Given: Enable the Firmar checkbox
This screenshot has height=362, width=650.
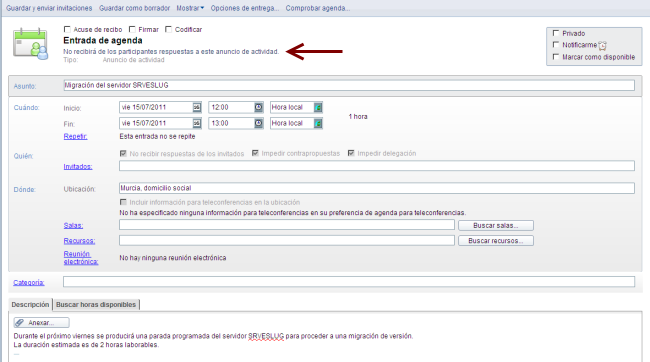Looking at the screenshot, I should pyautogui.click(x=132, y=29).
